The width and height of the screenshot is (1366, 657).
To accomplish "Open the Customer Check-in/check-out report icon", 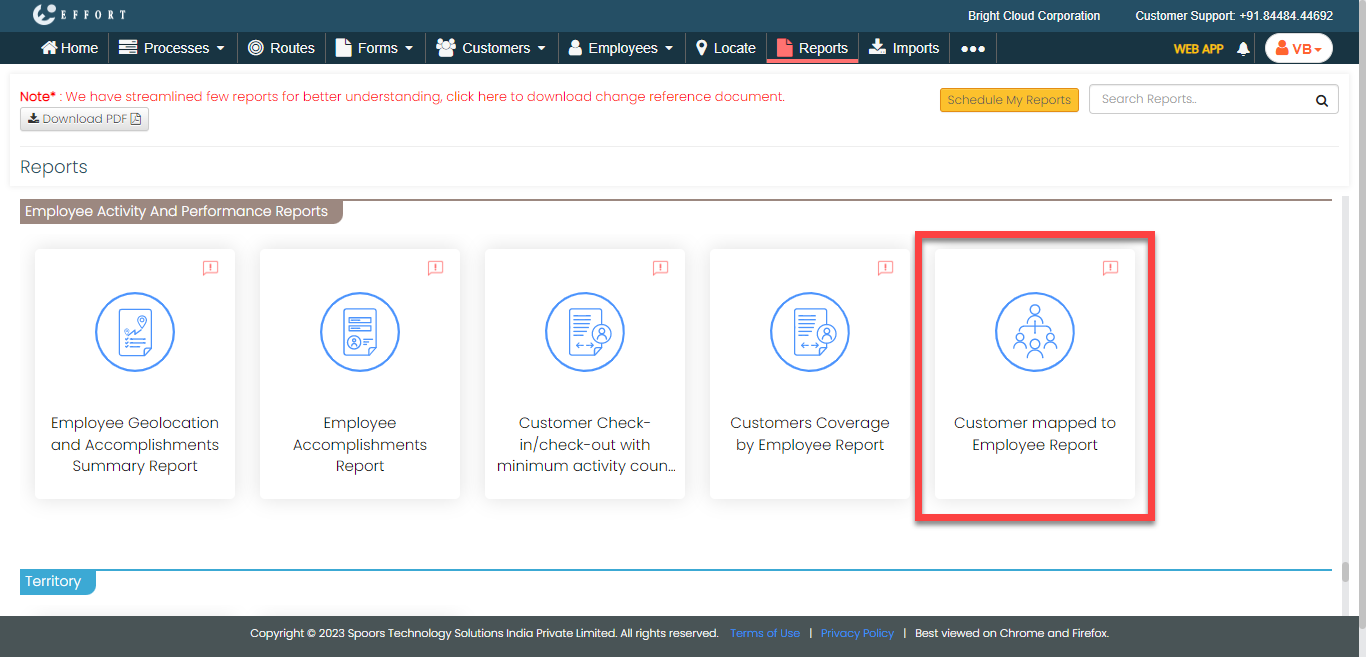I will (585, 333).
